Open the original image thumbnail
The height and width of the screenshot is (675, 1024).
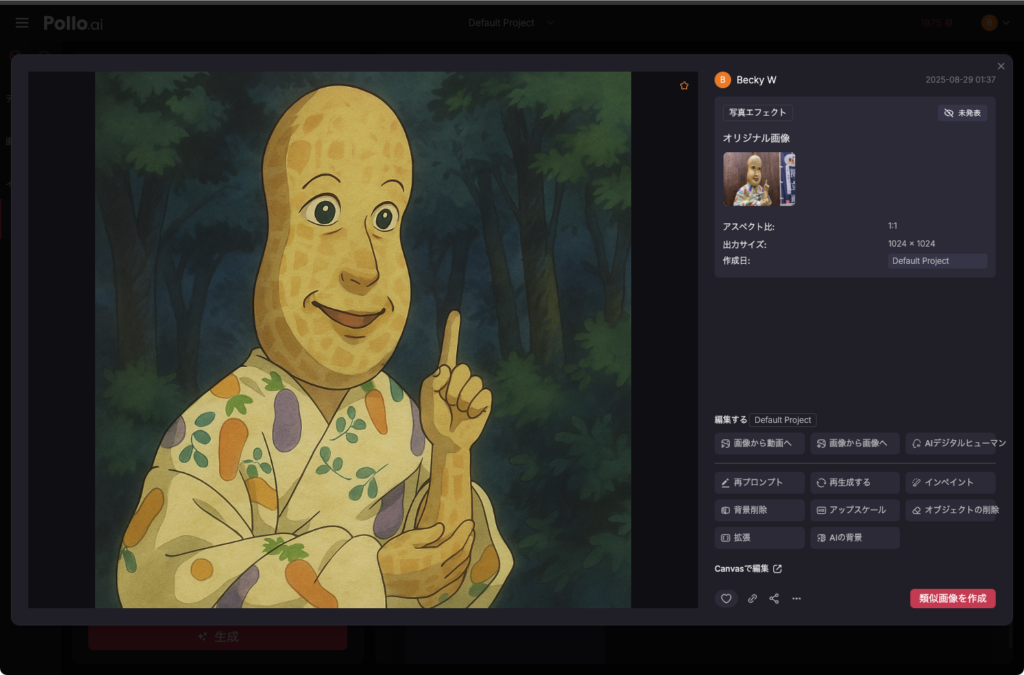tap(759, 179)
